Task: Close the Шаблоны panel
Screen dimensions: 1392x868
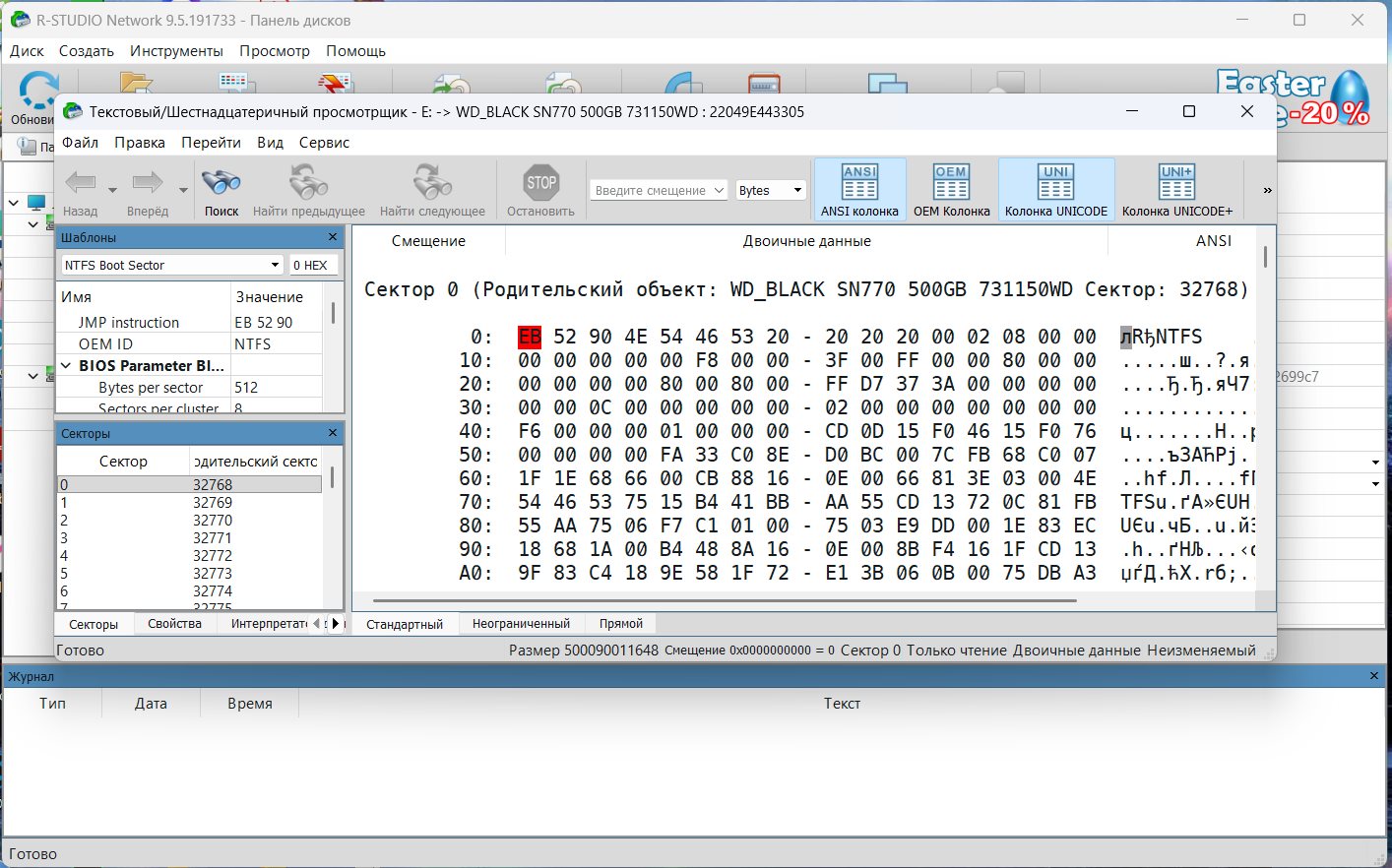Action: (x=333, y=237)
